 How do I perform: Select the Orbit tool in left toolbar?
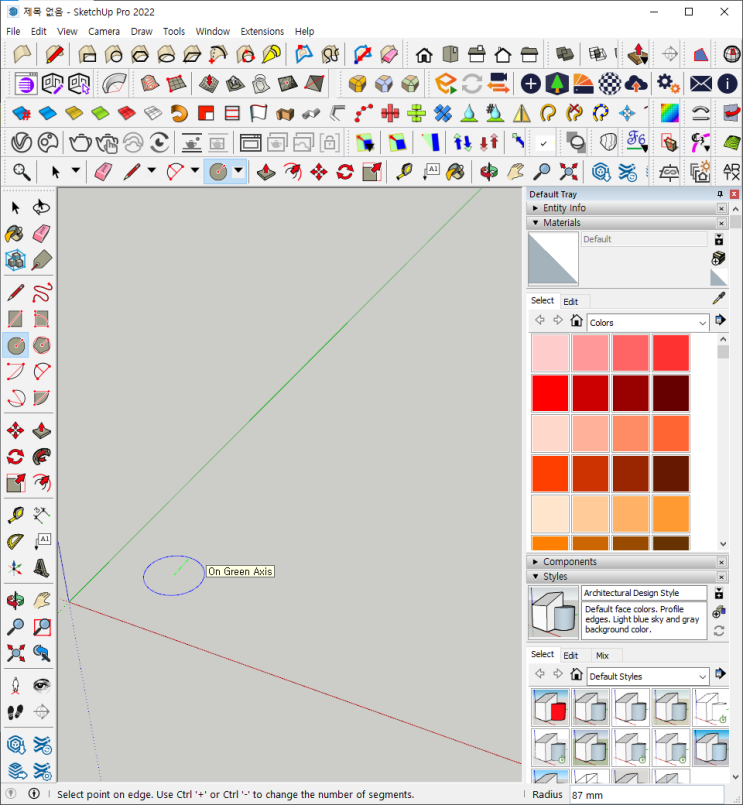click(15, 600)
